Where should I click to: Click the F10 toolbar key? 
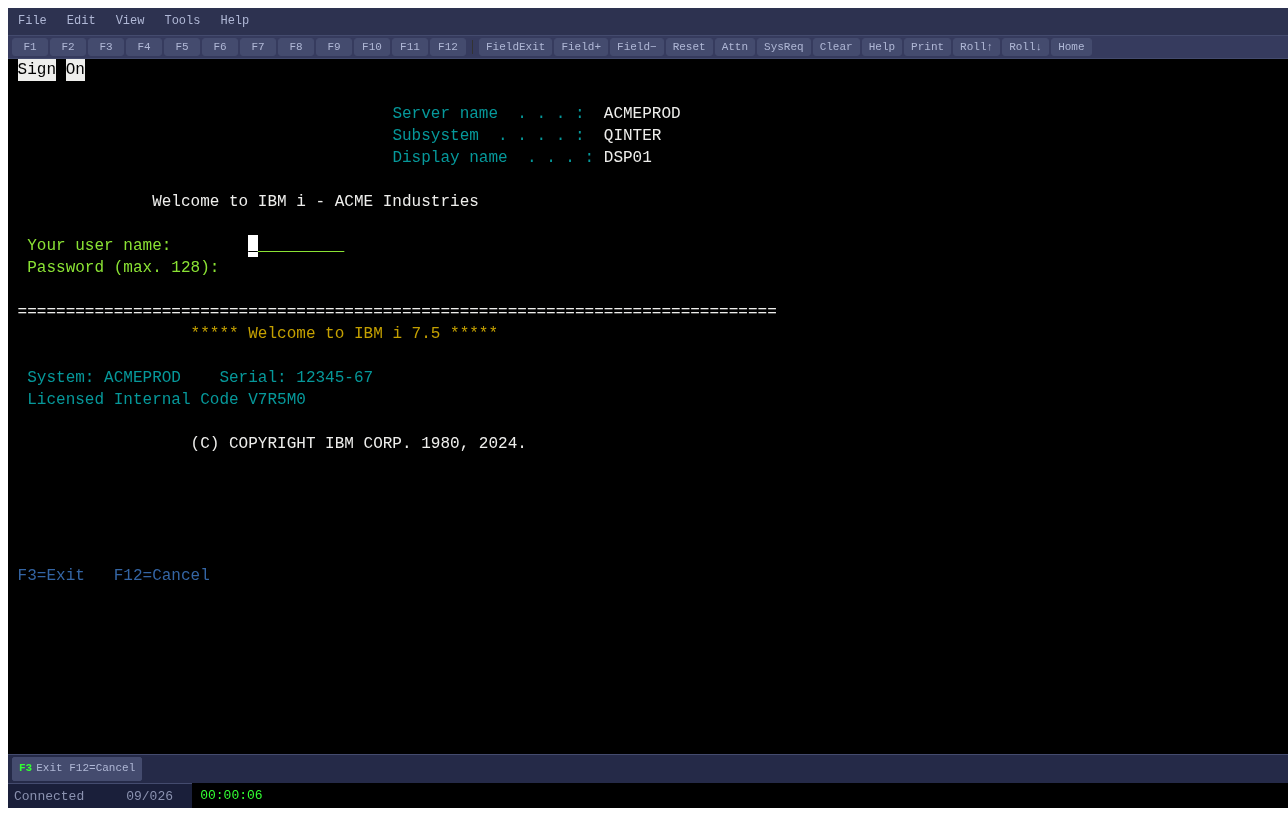point(372,47)
